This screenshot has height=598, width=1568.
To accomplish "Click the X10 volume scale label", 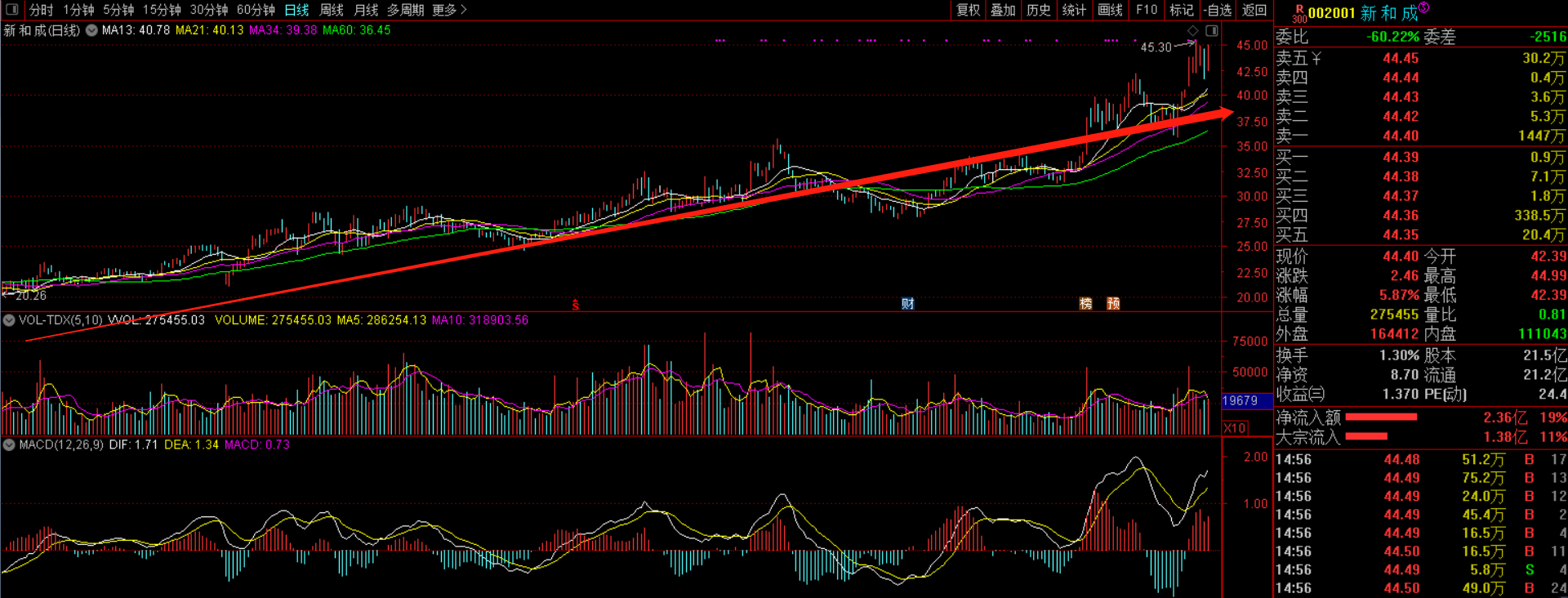I will tap(1235, 428).
